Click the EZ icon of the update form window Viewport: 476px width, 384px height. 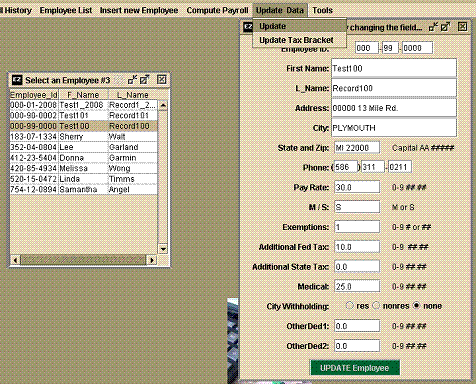pyautogui.click(x=247, y=27)
